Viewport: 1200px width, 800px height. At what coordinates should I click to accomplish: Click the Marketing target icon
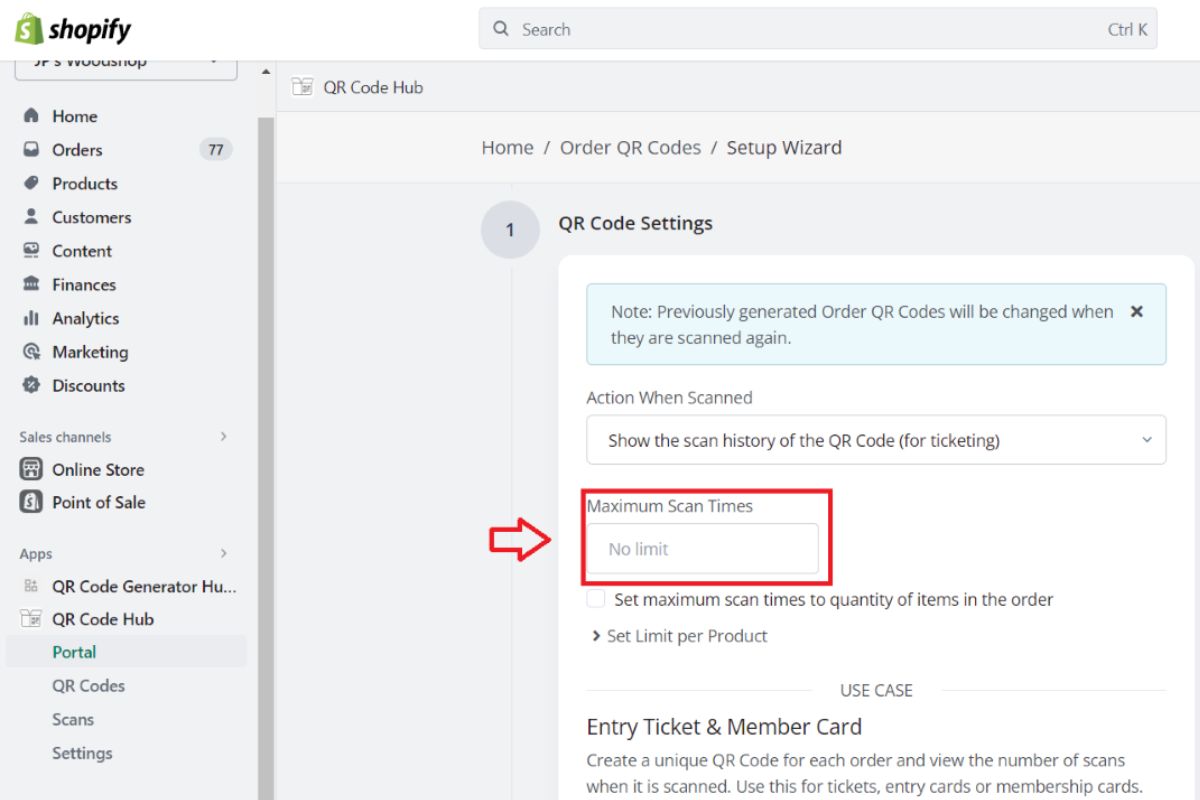pyautogui.click(x=31, y=352)
